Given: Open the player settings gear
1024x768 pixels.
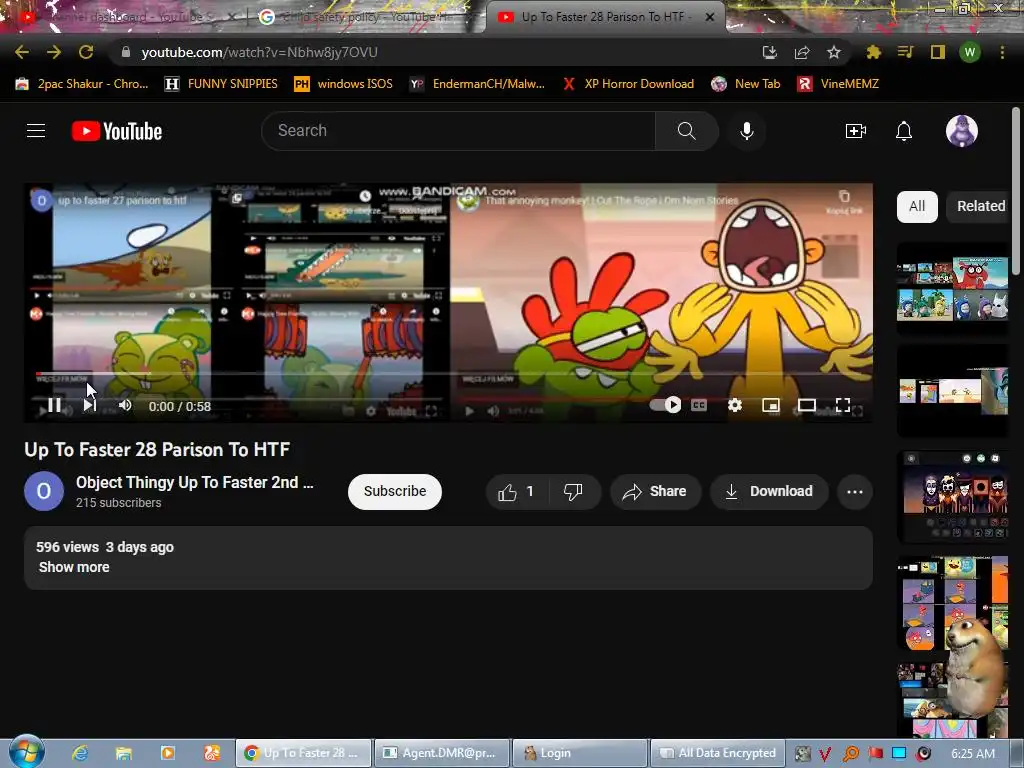Looking at the screenshot, I should [735, 406].
